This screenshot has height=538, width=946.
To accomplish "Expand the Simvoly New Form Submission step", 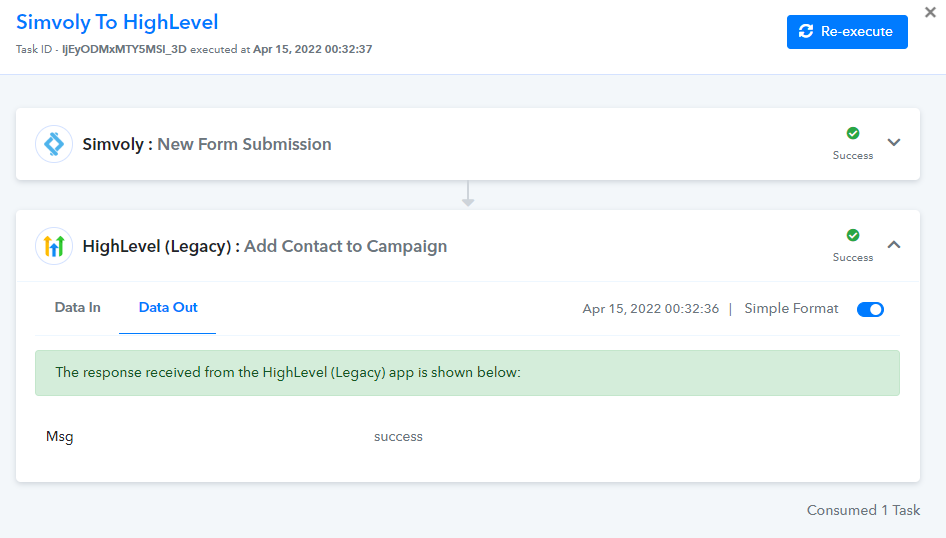I will [x=894, y=142].
